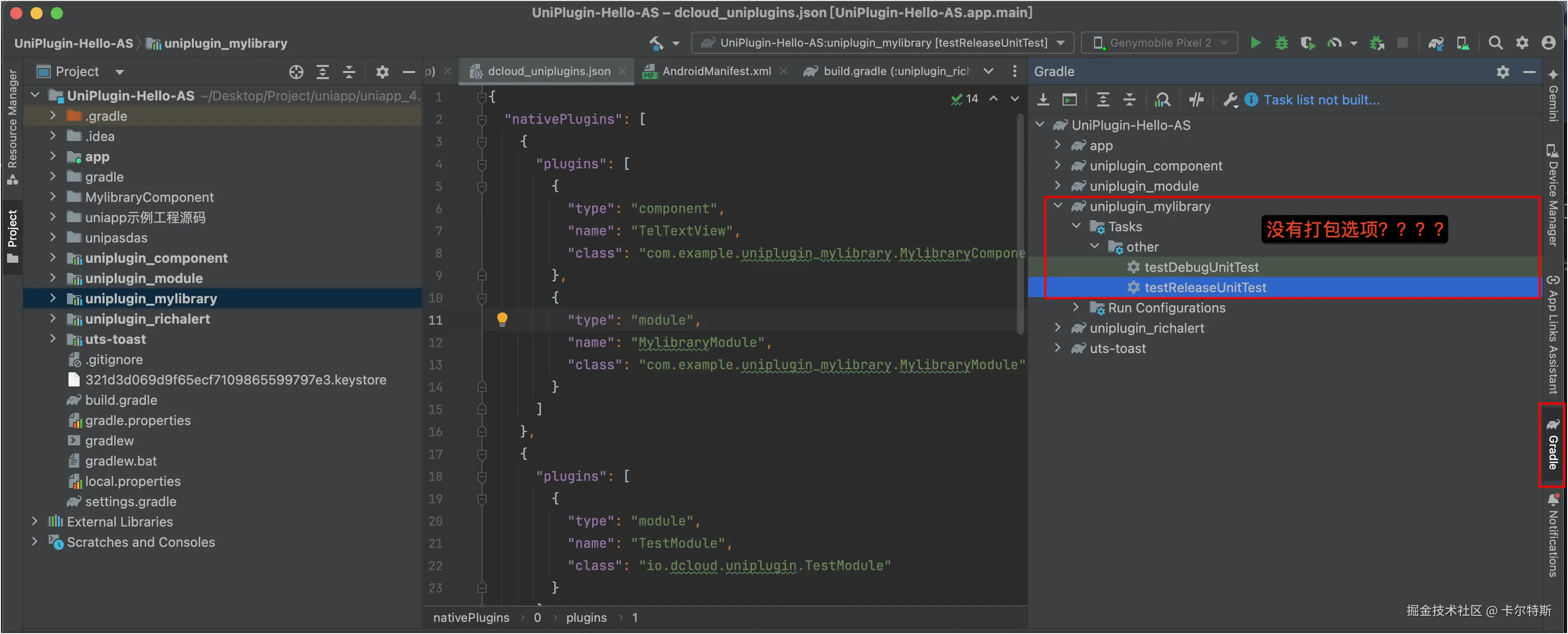This screenshot has width=1568, height=634.
Task: Click Analyze Dependencies in the Gradle toolbar
Action: [1163, 100]
